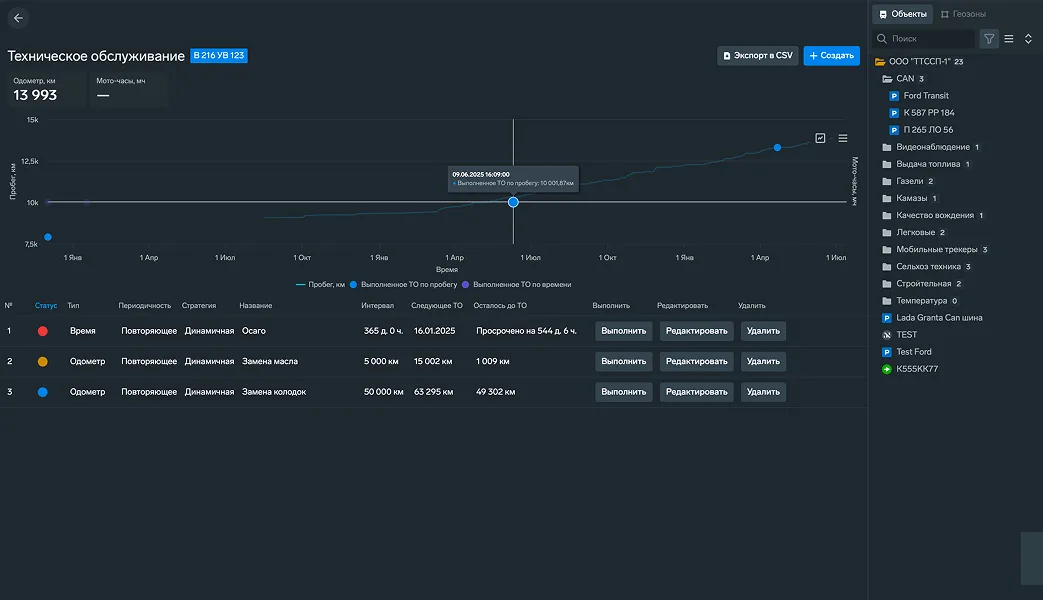Viewport: 1043px width, 600px height.
Task: Expand the Видеонаблюдение folder
Action: click(x=887, y=147)
